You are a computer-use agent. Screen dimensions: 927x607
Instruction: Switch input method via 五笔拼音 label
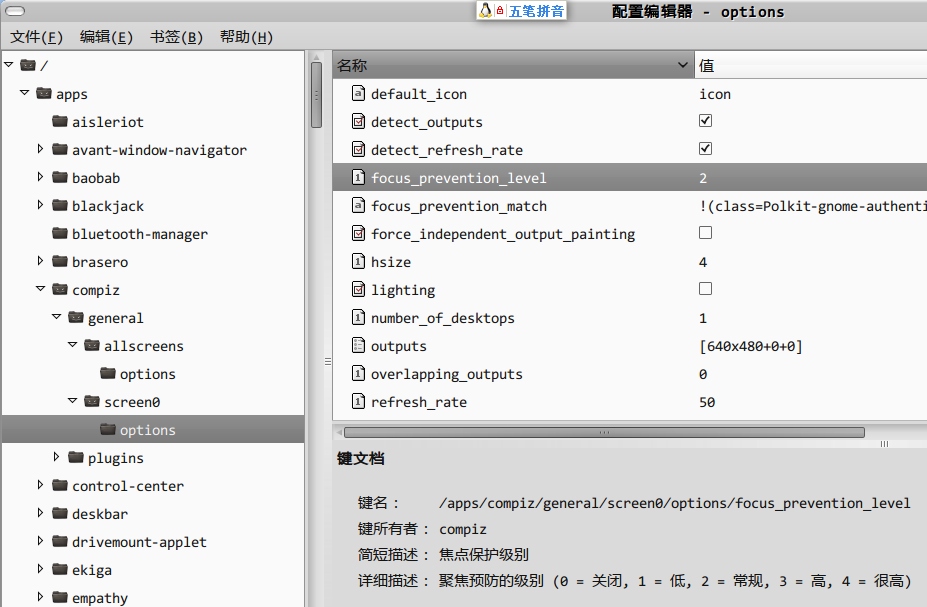pos(536,11)
